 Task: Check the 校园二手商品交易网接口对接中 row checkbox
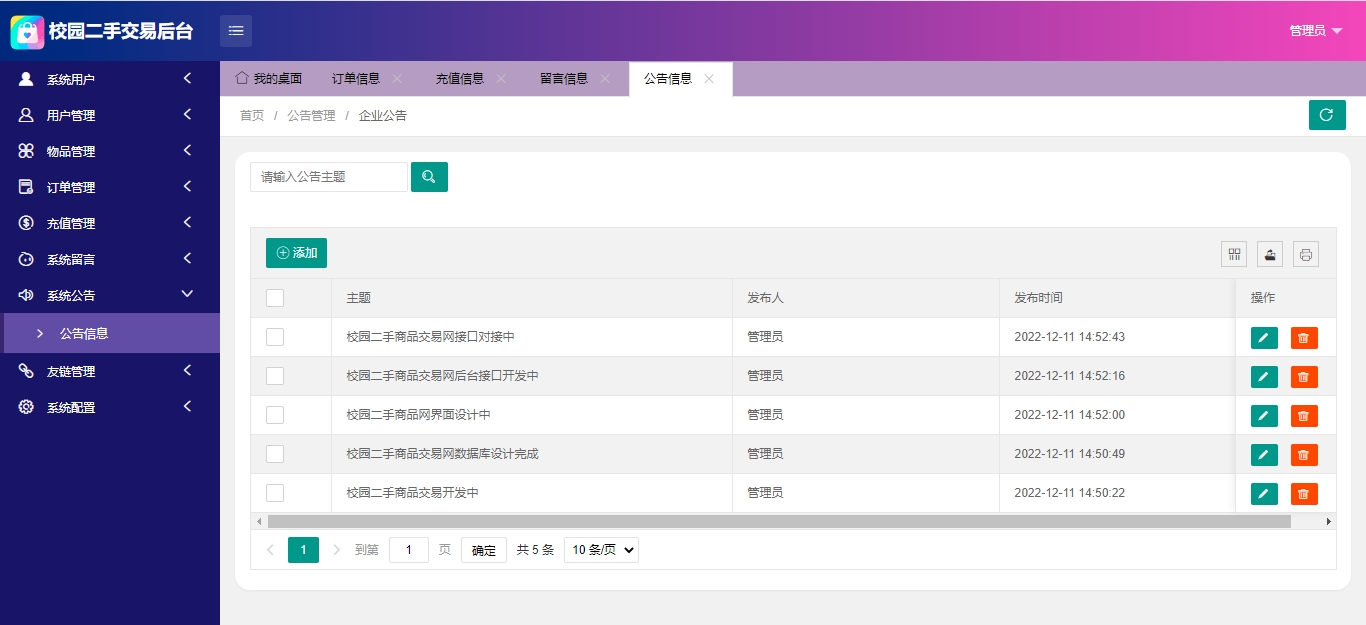275,337
